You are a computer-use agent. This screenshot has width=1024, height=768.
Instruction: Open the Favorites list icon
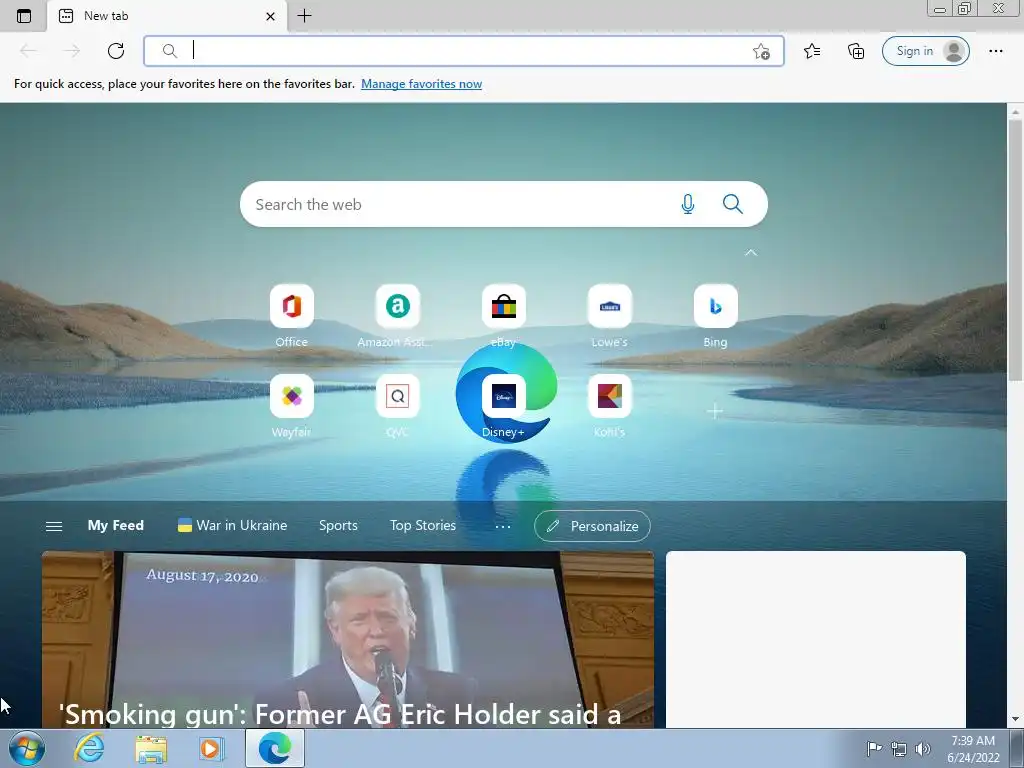point(812,51)
